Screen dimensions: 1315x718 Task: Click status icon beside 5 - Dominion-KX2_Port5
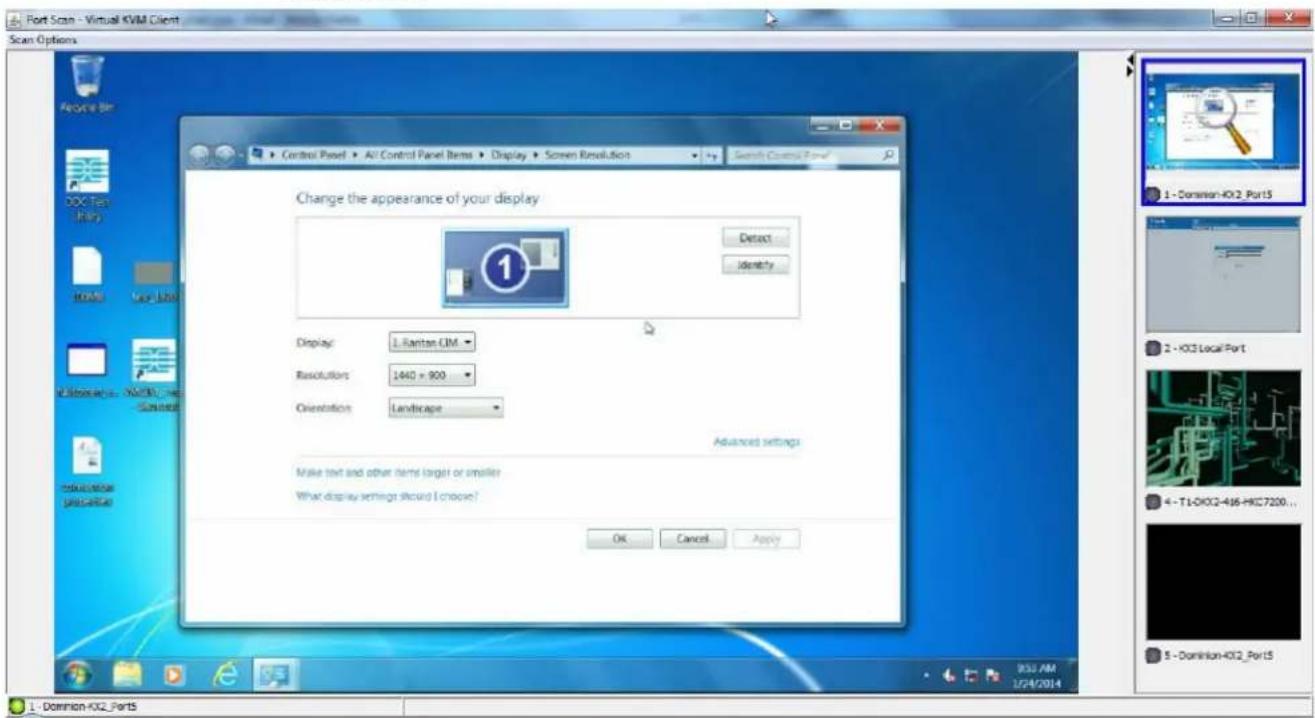coord(1152,655)
